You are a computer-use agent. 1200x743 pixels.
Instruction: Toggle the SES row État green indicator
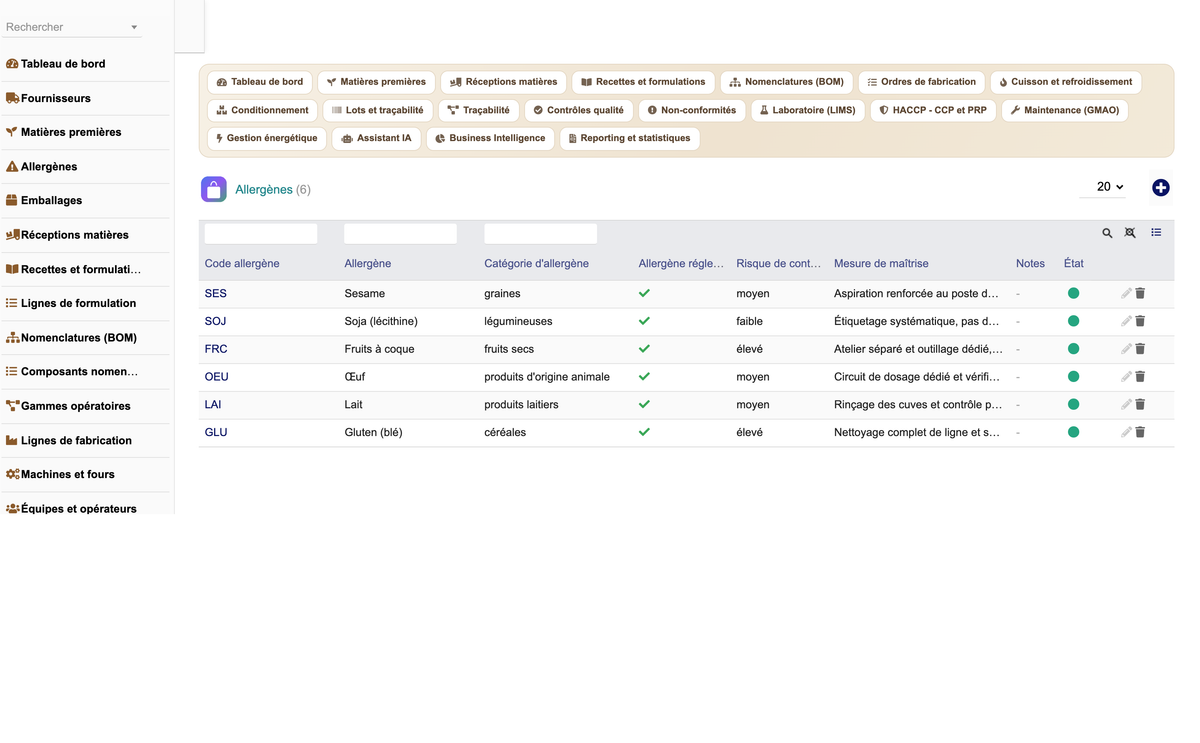coord(1073,293)
